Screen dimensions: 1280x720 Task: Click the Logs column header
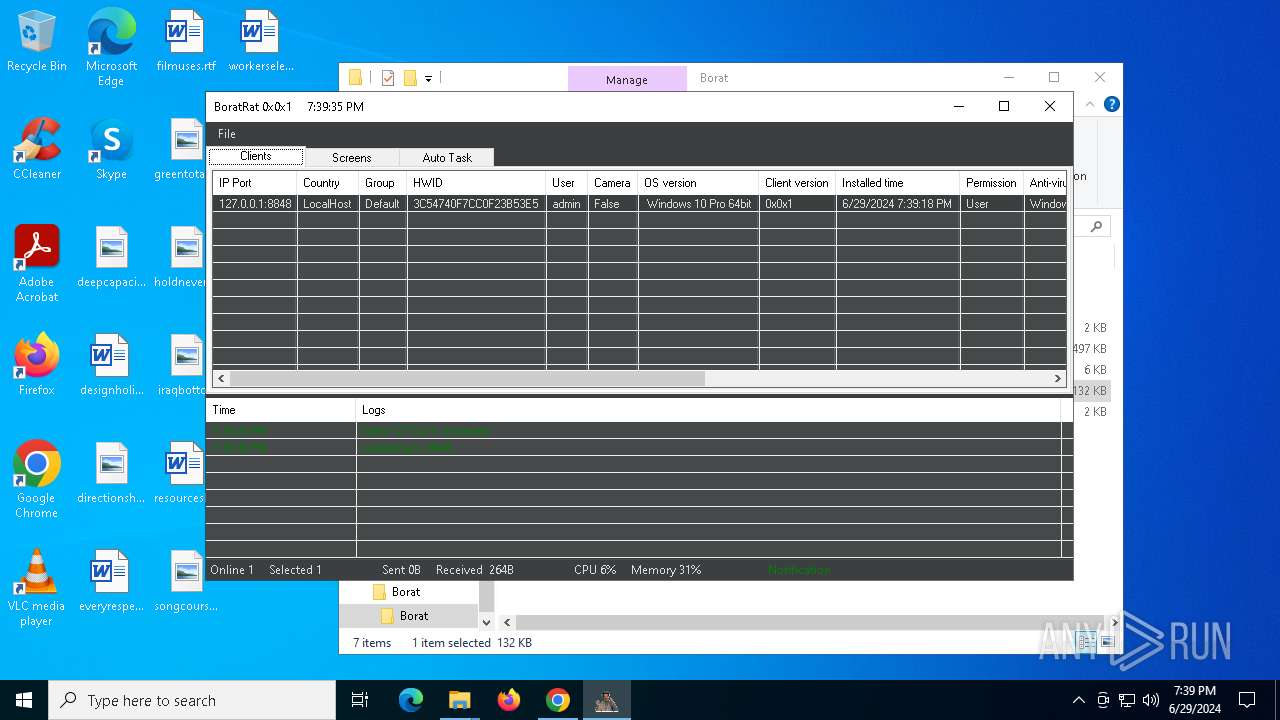click(708, 410)
